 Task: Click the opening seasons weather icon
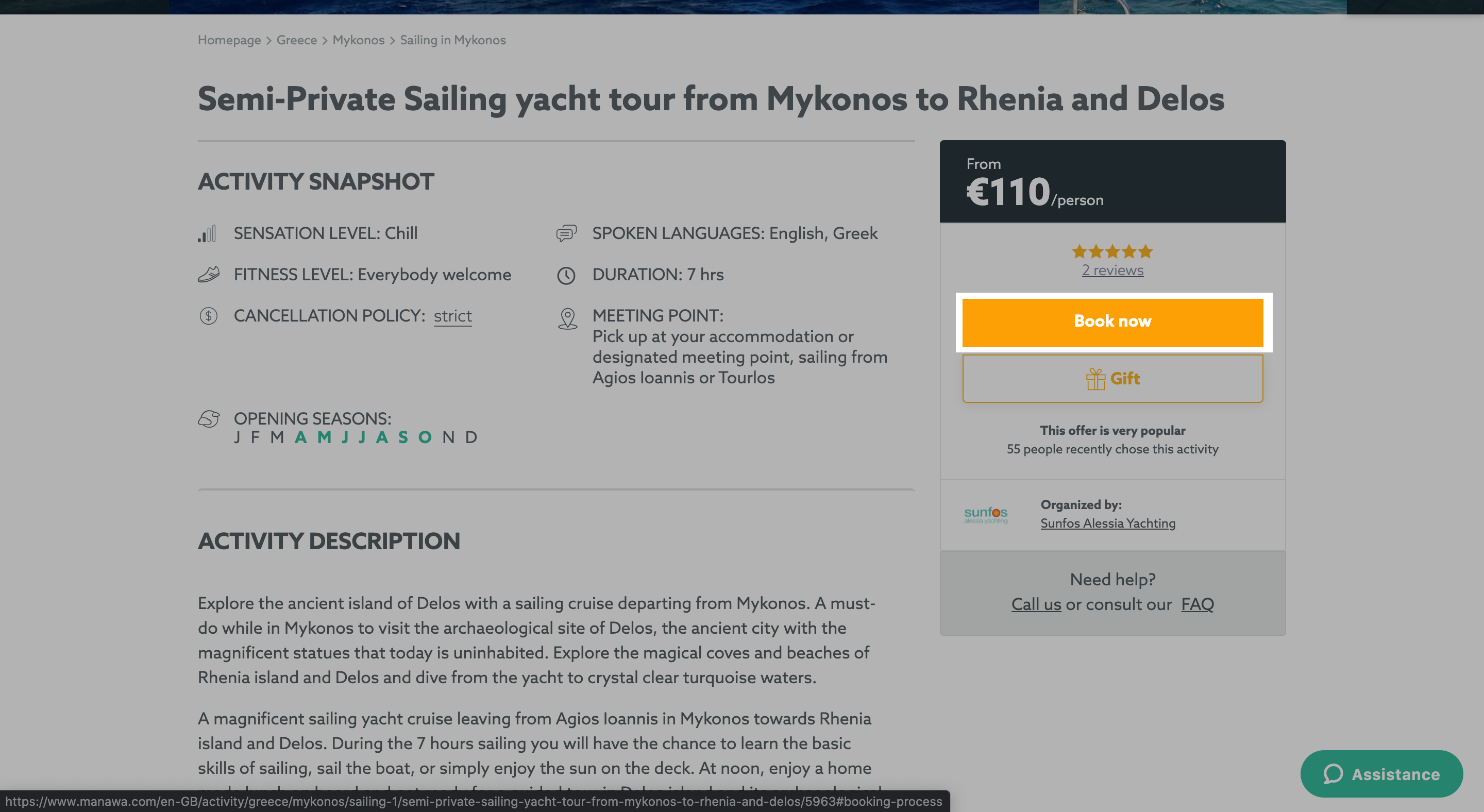(x=209, y=419)
